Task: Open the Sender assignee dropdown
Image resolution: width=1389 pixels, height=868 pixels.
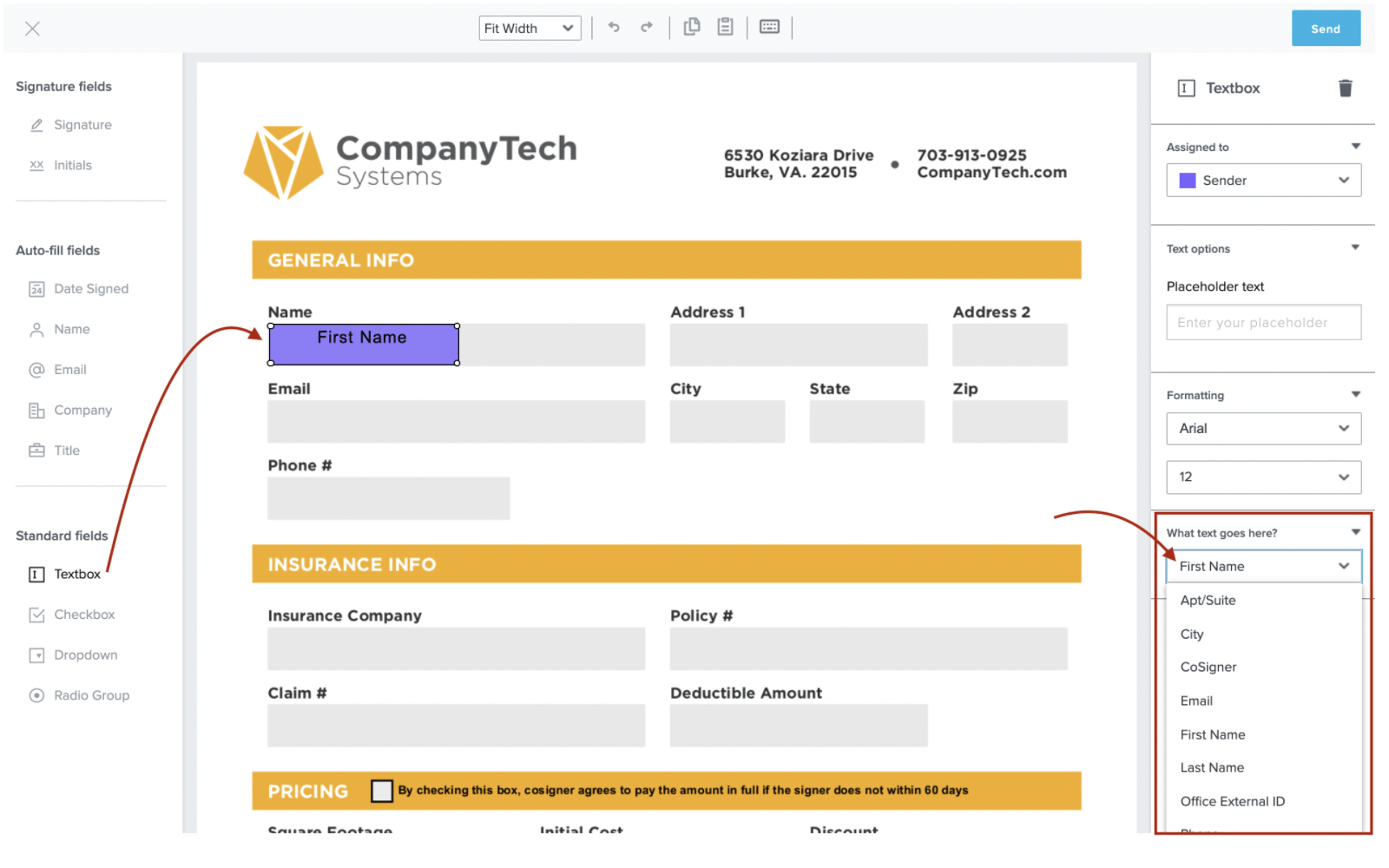Action: [1263, 180]
